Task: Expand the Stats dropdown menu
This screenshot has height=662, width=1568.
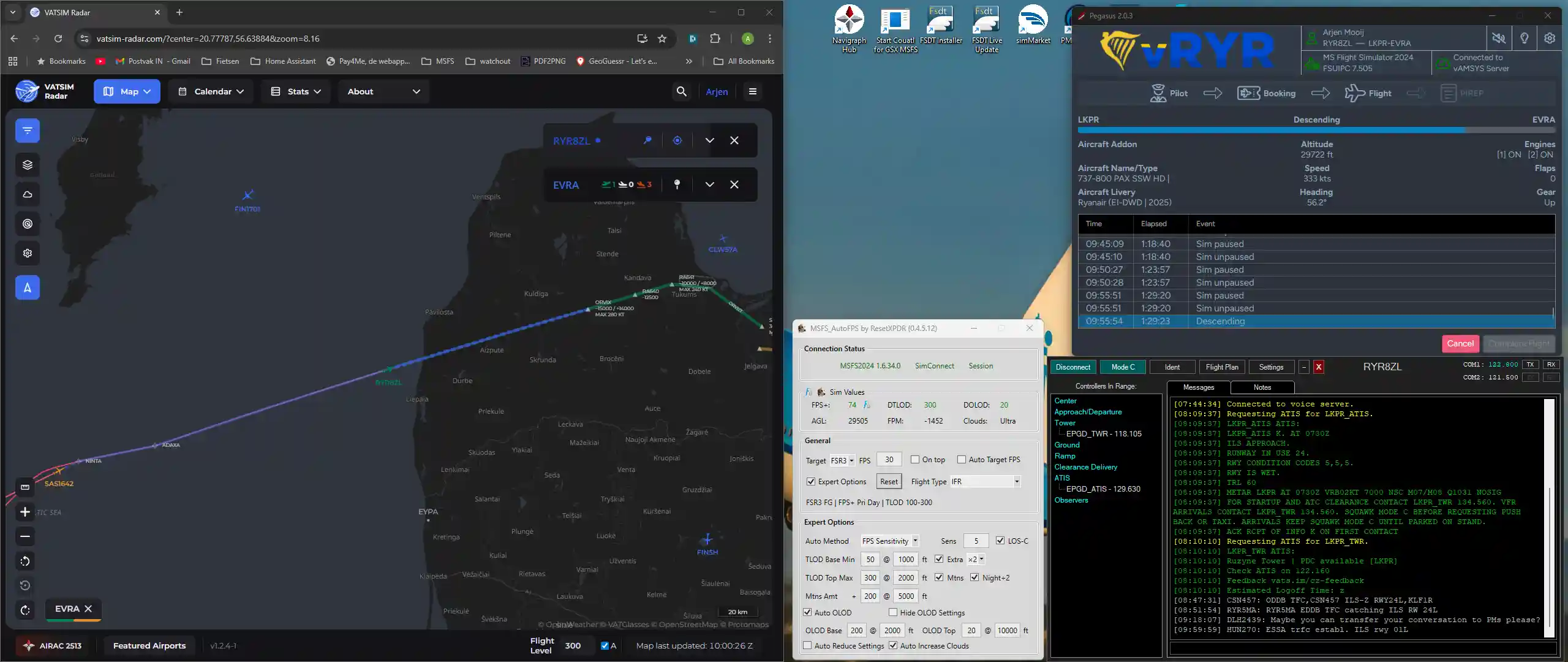Action: 296,91
